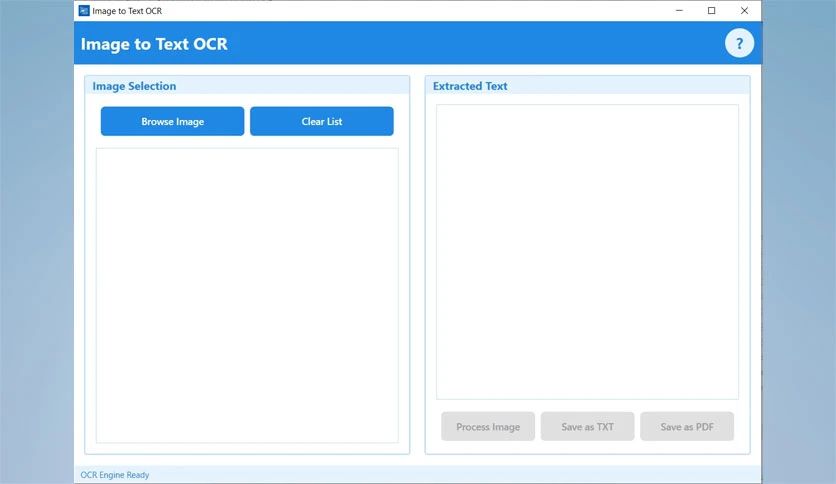The height and width of the screenshot is (484, 836).
Task: Close the Image to Text OCR window
Action: pyautogui.click(x=744, y=11)
